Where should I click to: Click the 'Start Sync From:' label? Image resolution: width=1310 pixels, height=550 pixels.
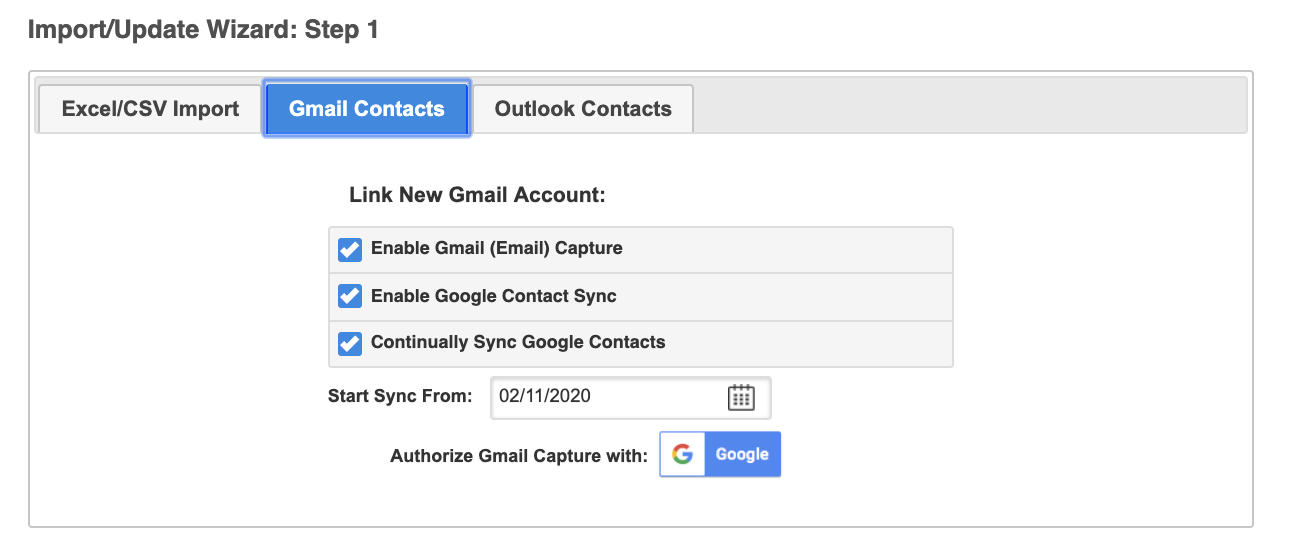point(400,396)
